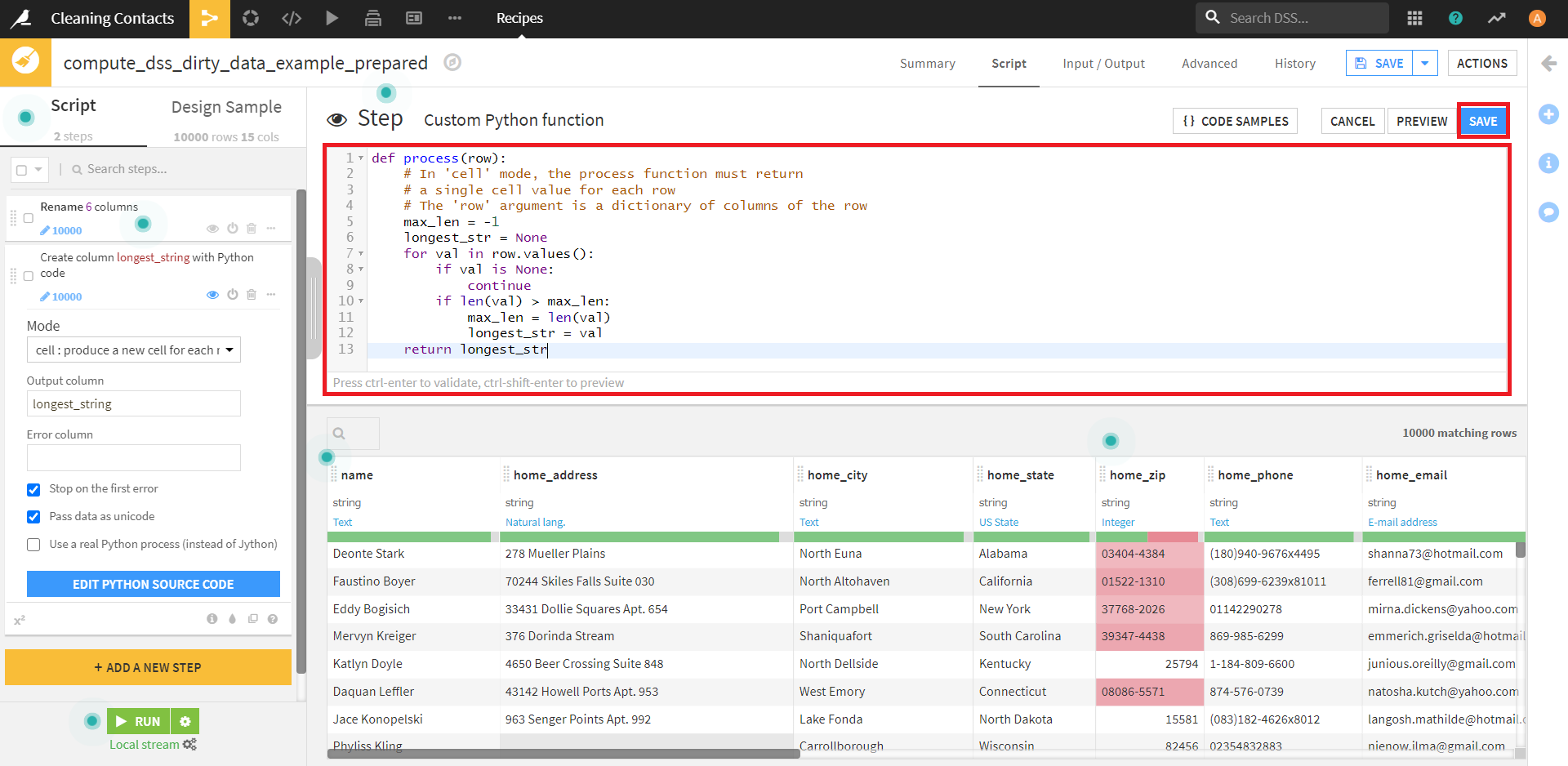This screenshot has height=766, width=1568.
Task: Open the navbar more options ellipsis
Action: point(455,18)
